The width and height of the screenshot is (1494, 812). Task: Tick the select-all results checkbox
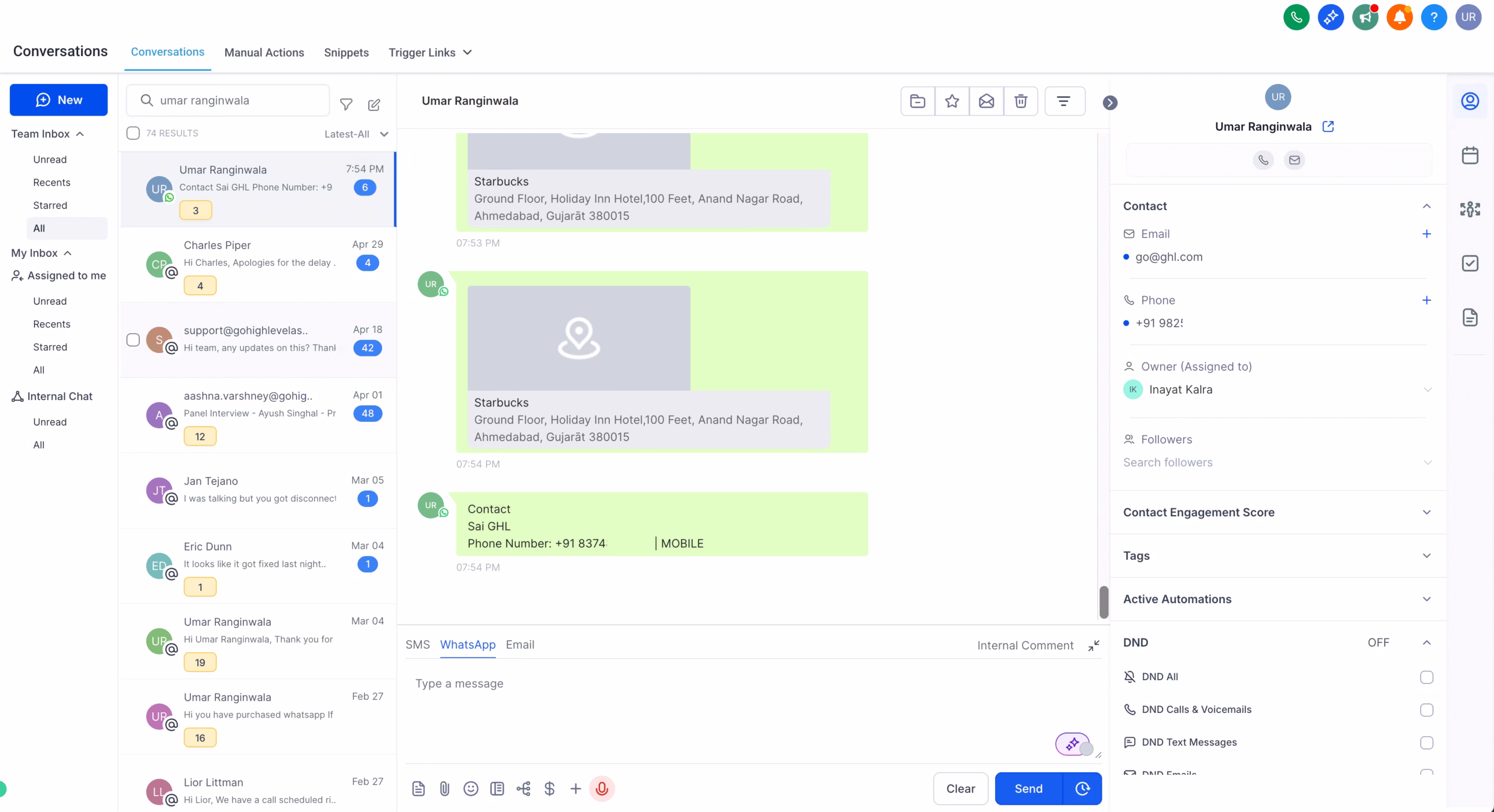(133, 133)
